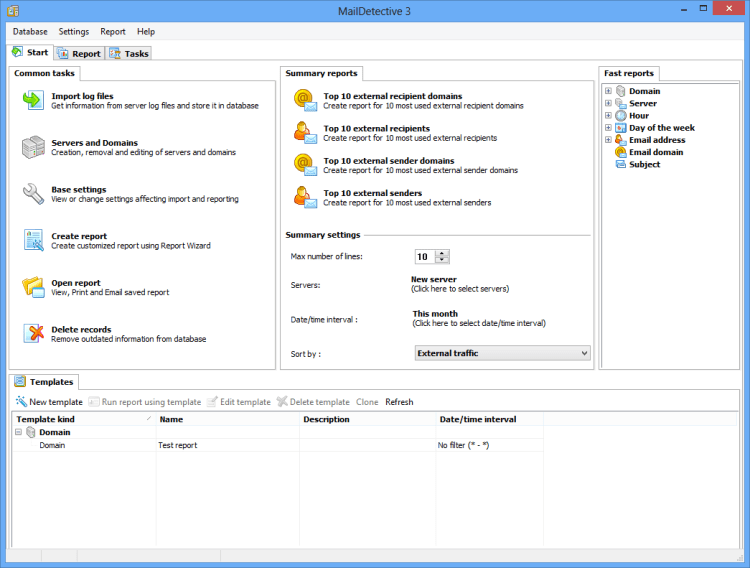750x568 pixels.
Task: Click This month date/time interval link
Action: pyautogui.click(x=435, y=313)
